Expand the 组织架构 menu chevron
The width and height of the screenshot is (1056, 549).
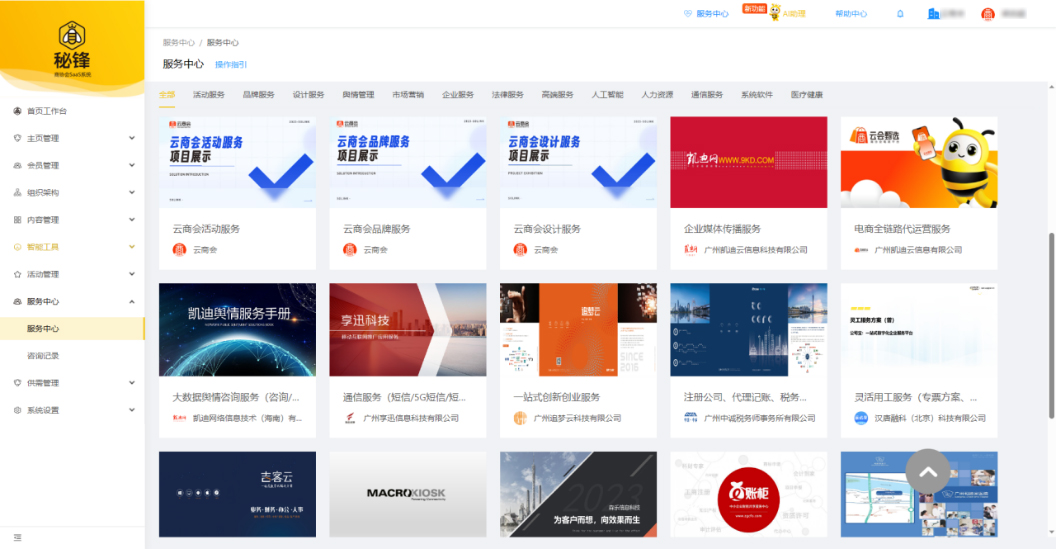click(x=131, y=193)
